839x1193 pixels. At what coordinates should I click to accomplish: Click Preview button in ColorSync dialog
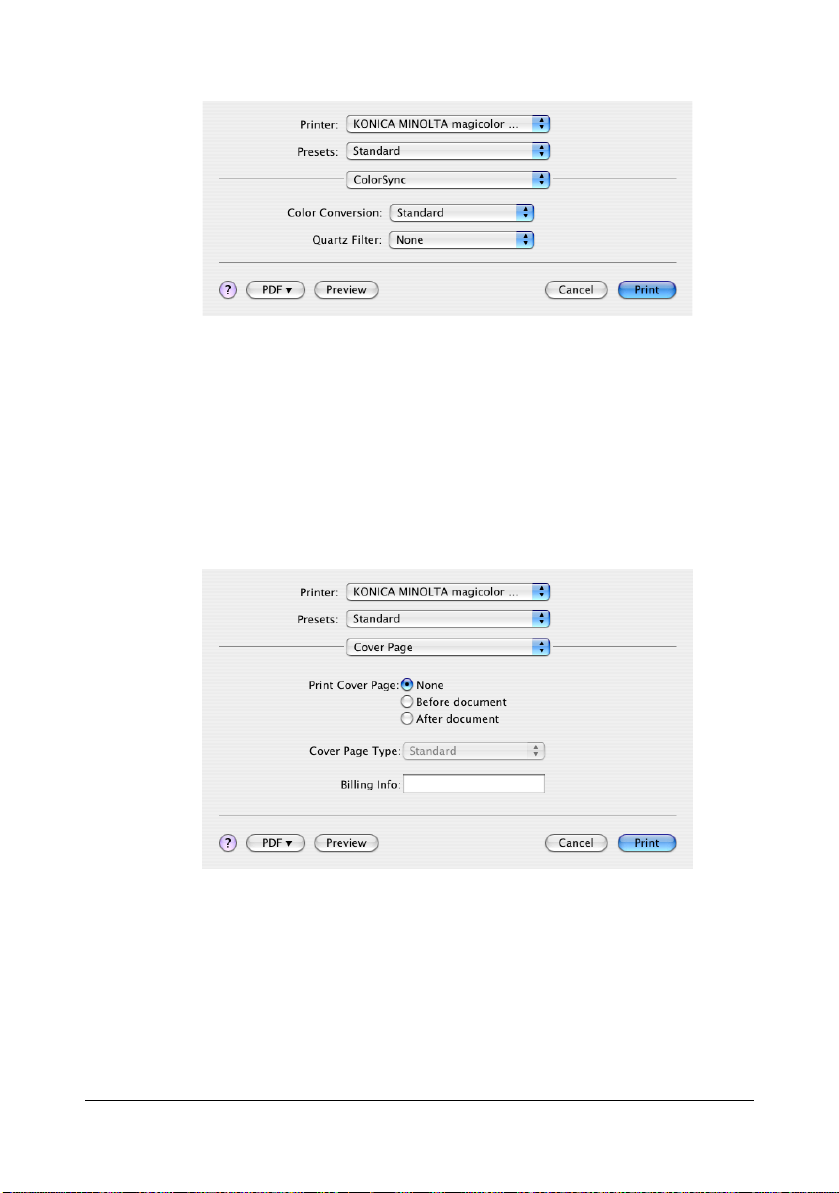point(346,290)
